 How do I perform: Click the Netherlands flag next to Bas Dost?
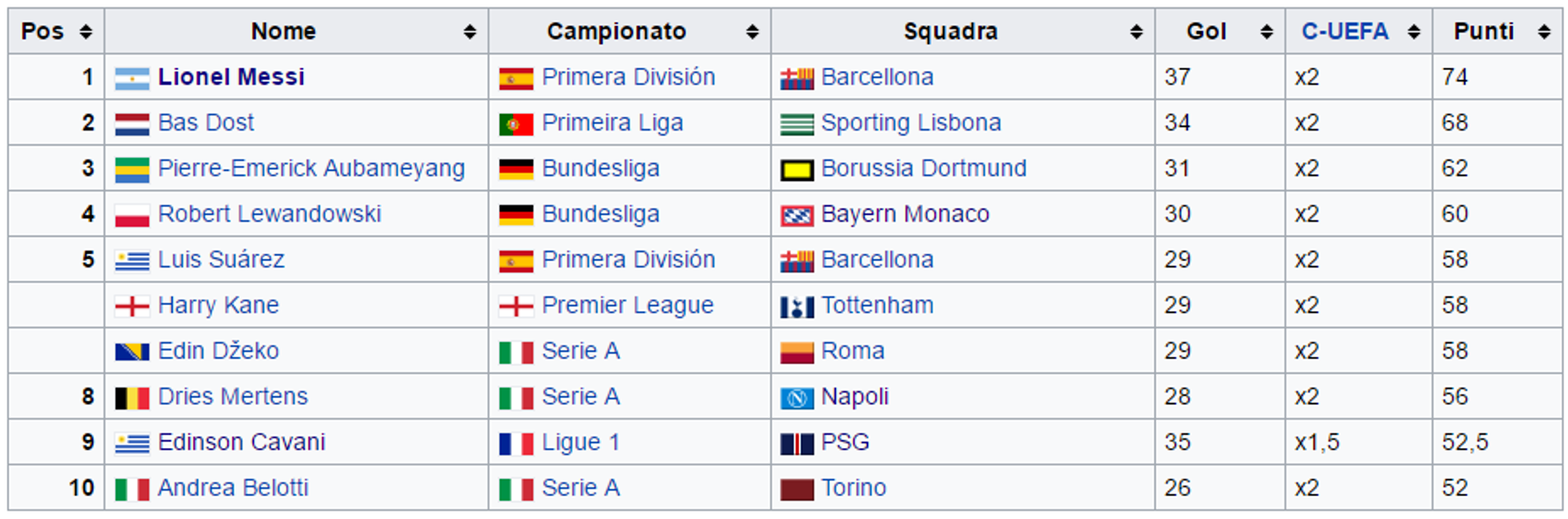pyautogui.click(x=131, y=124)
